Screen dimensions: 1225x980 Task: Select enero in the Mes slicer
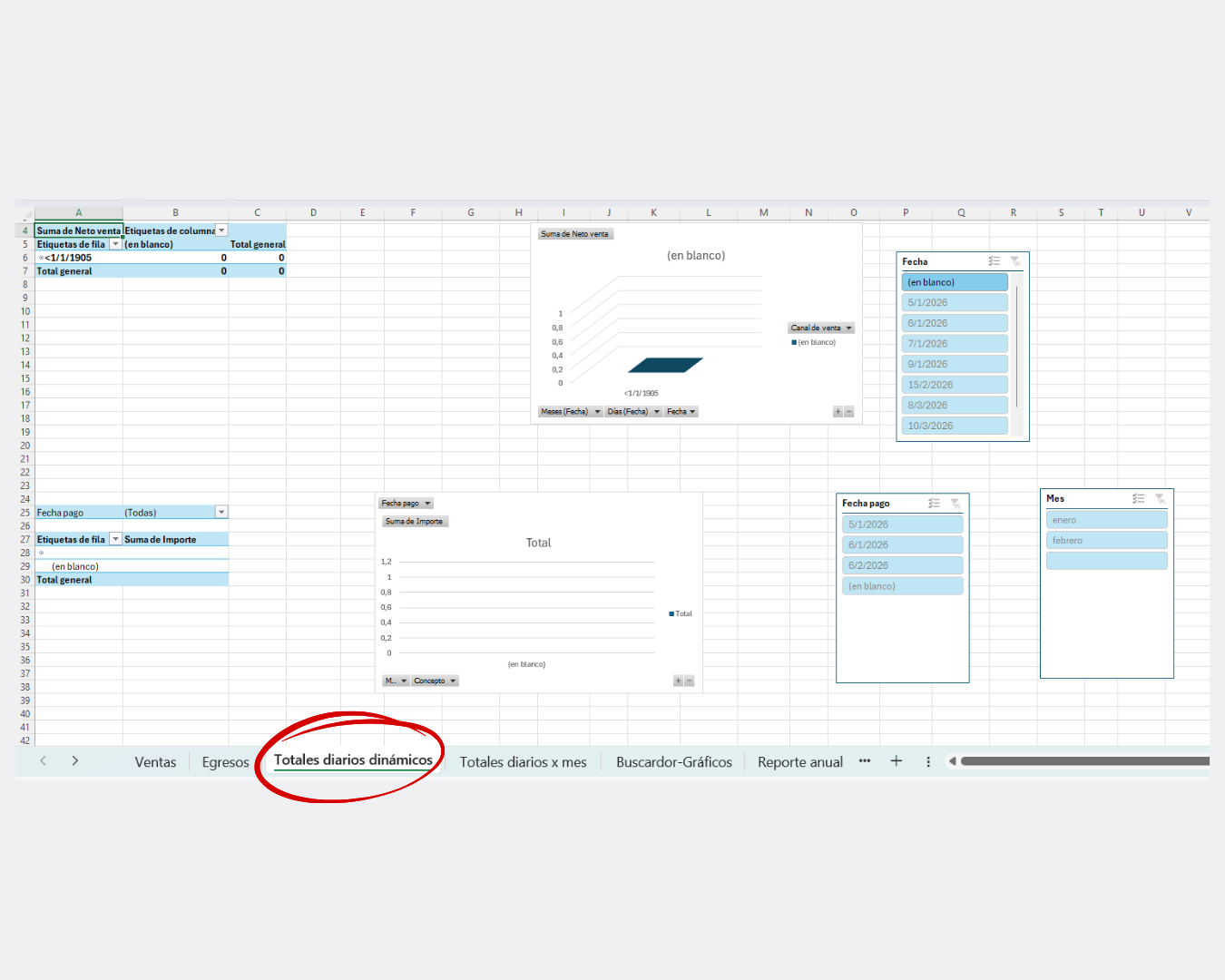[1106, 520]
